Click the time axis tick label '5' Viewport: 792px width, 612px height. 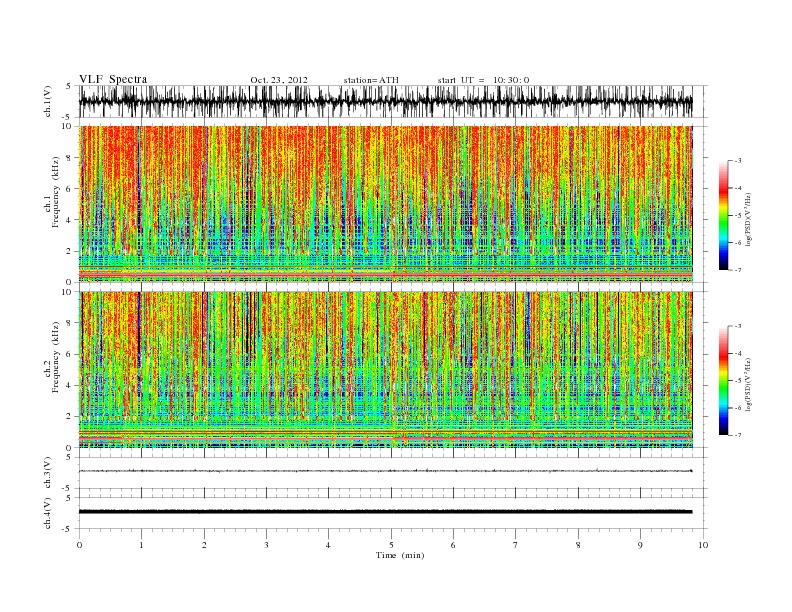[391, 545]
